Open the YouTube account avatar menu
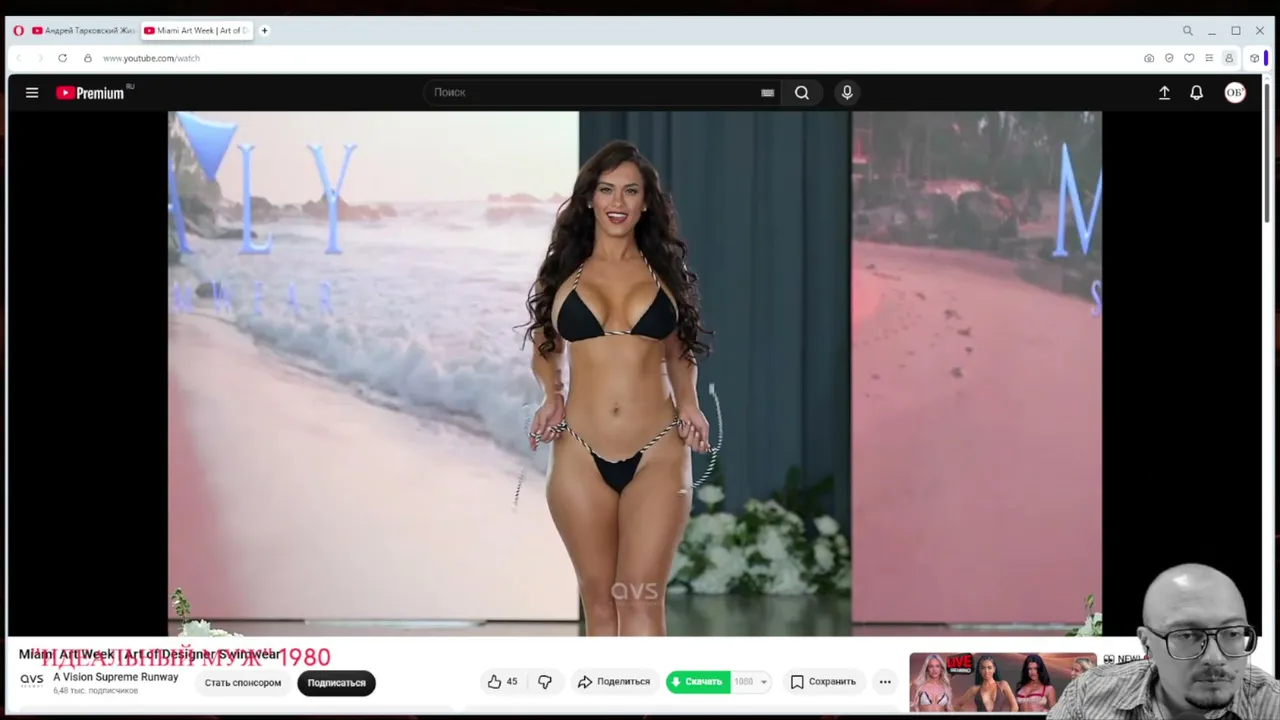 click(1235, 93)
